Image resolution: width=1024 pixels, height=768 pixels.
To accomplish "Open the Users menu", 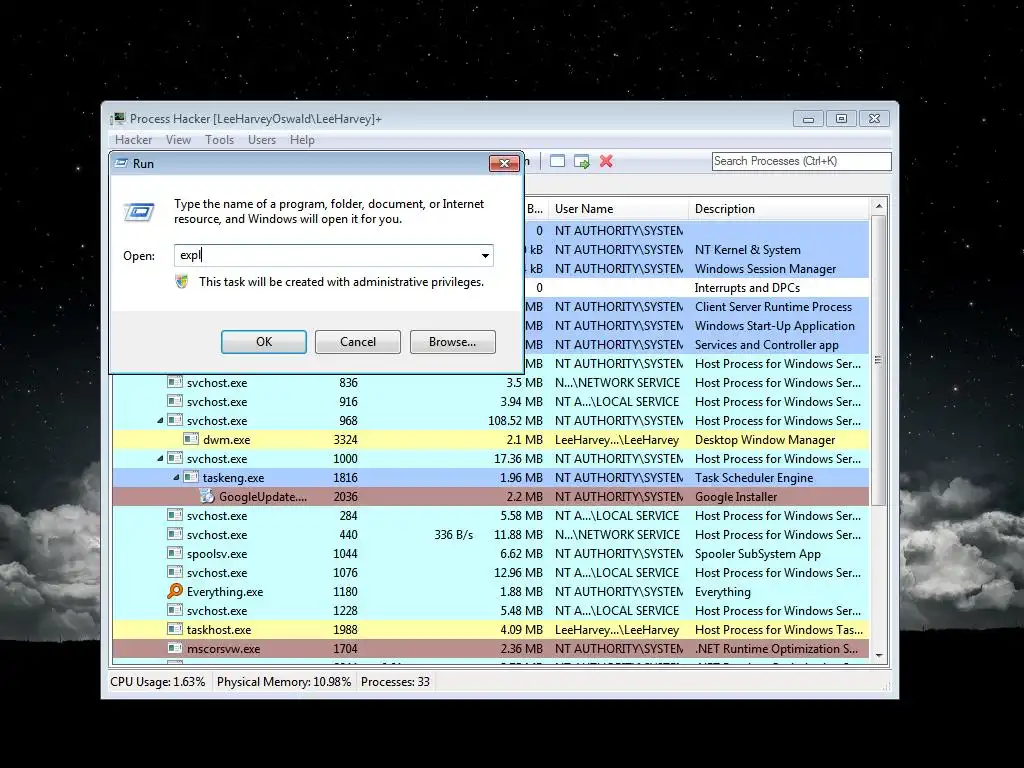I will coord(262,140).
